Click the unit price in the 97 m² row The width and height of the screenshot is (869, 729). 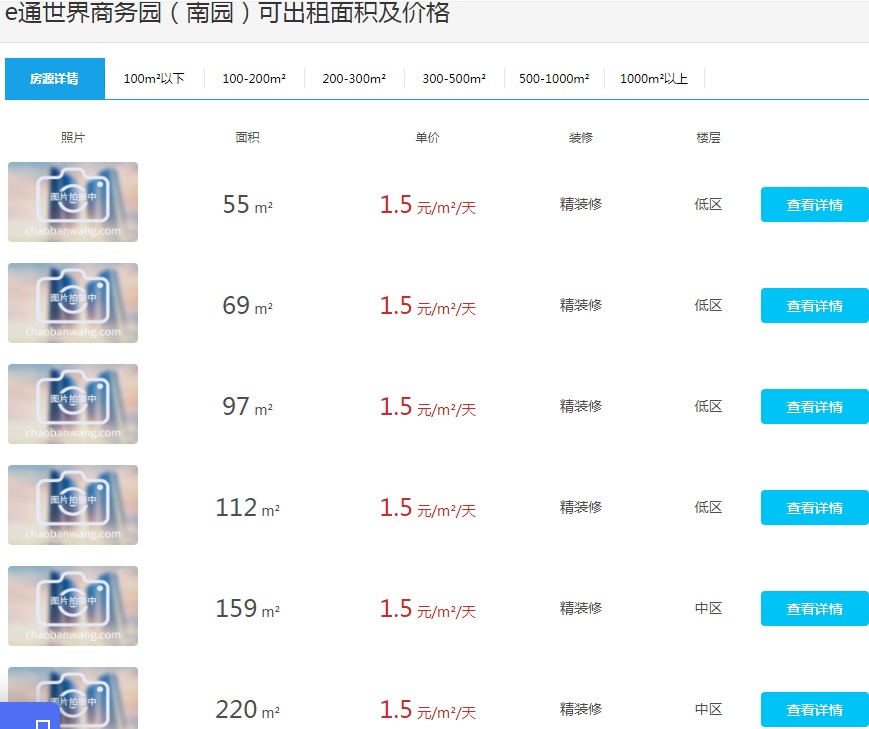click(428, 406)
